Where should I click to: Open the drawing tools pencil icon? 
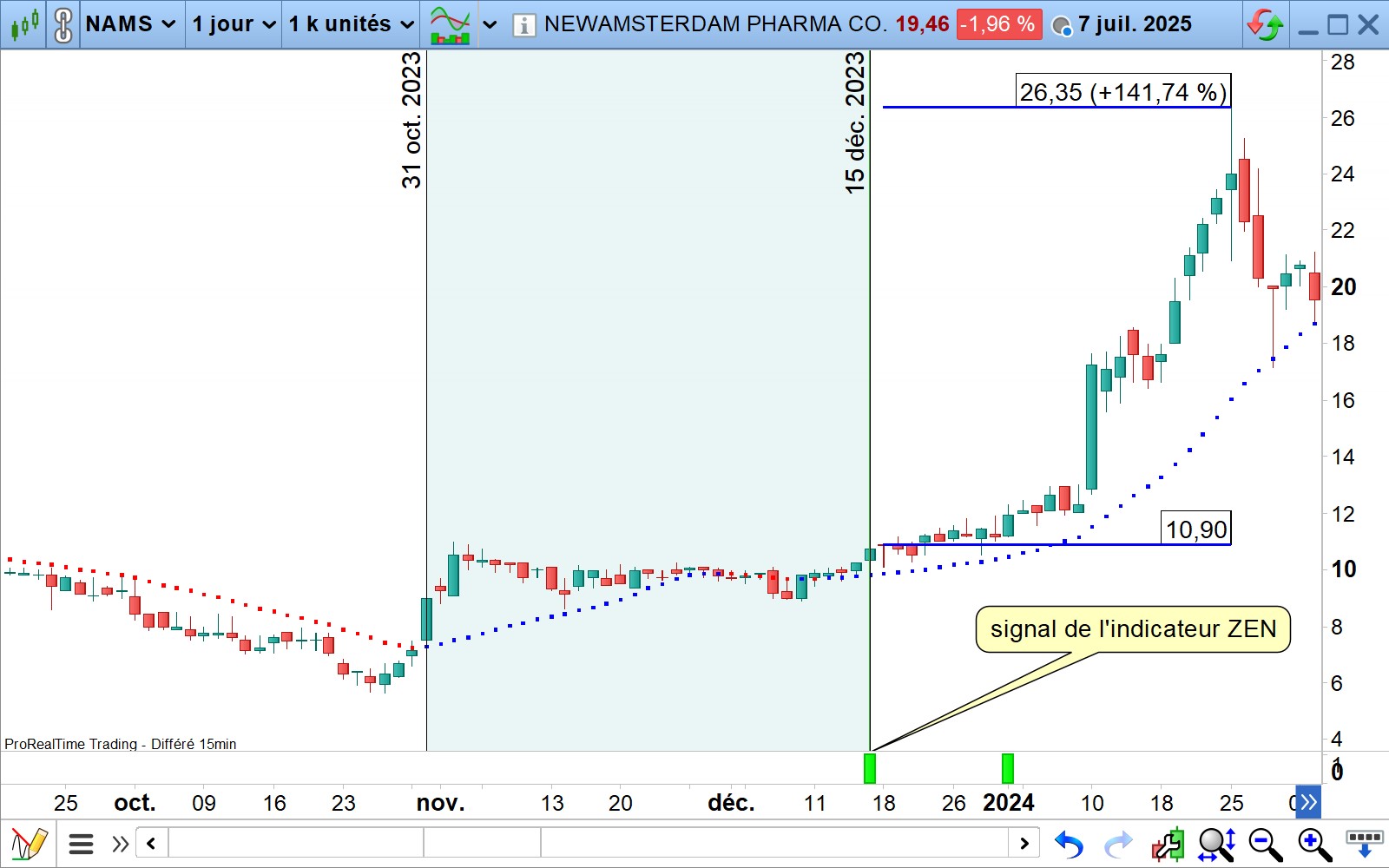[28, 844]
